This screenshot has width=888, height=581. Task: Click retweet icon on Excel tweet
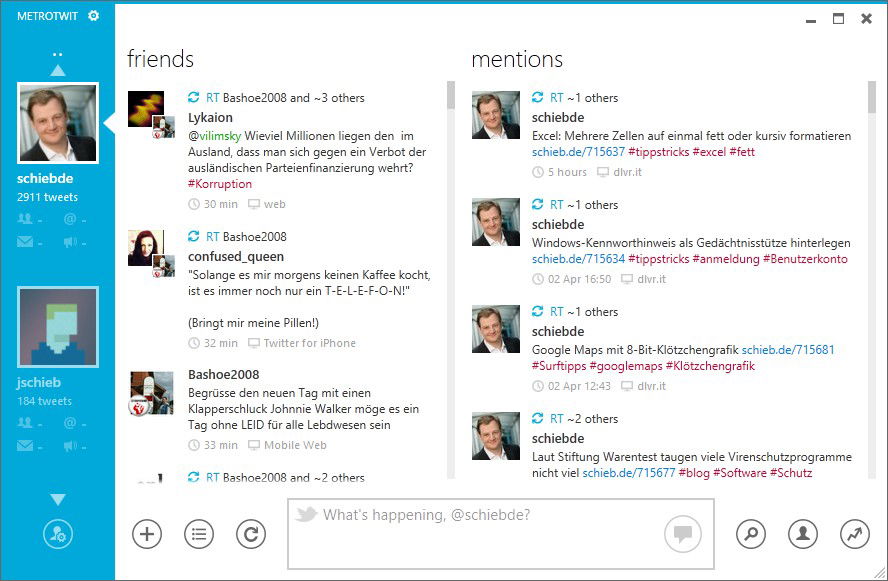[x=537, y=97]
